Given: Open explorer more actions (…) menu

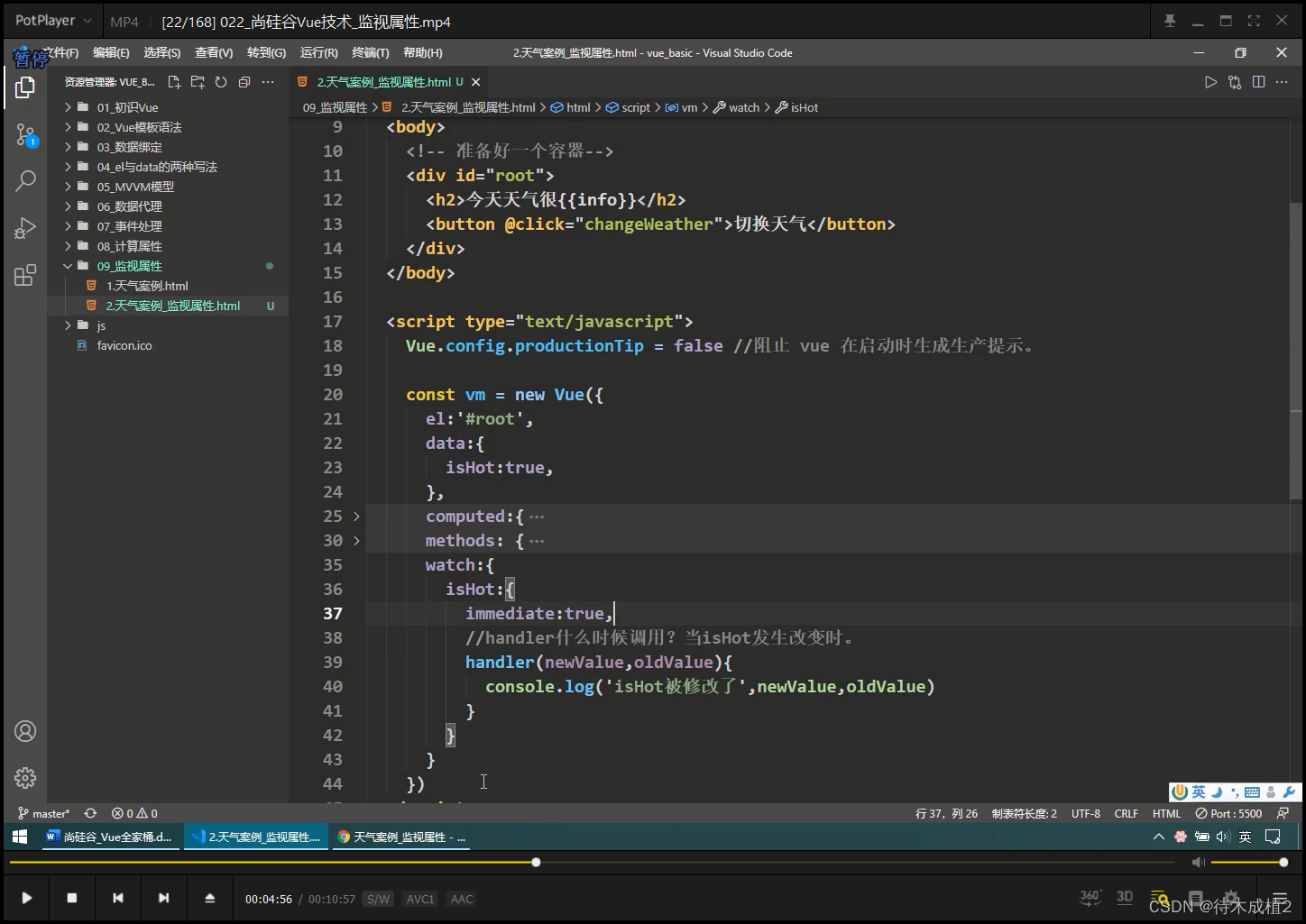Looking at the screenshot, I should (268, 82).
